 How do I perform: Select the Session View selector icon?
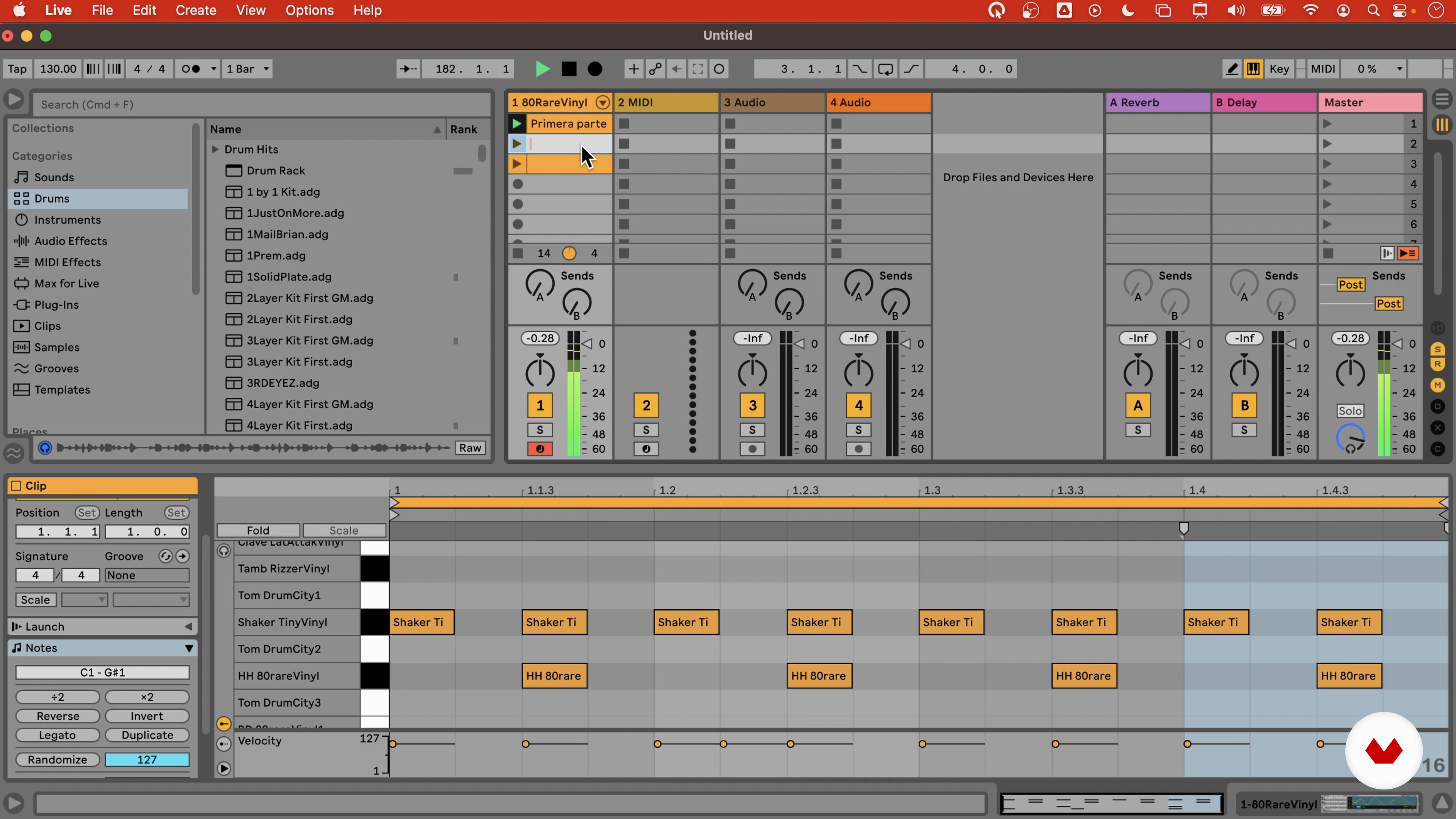[x=1442, y=124]
